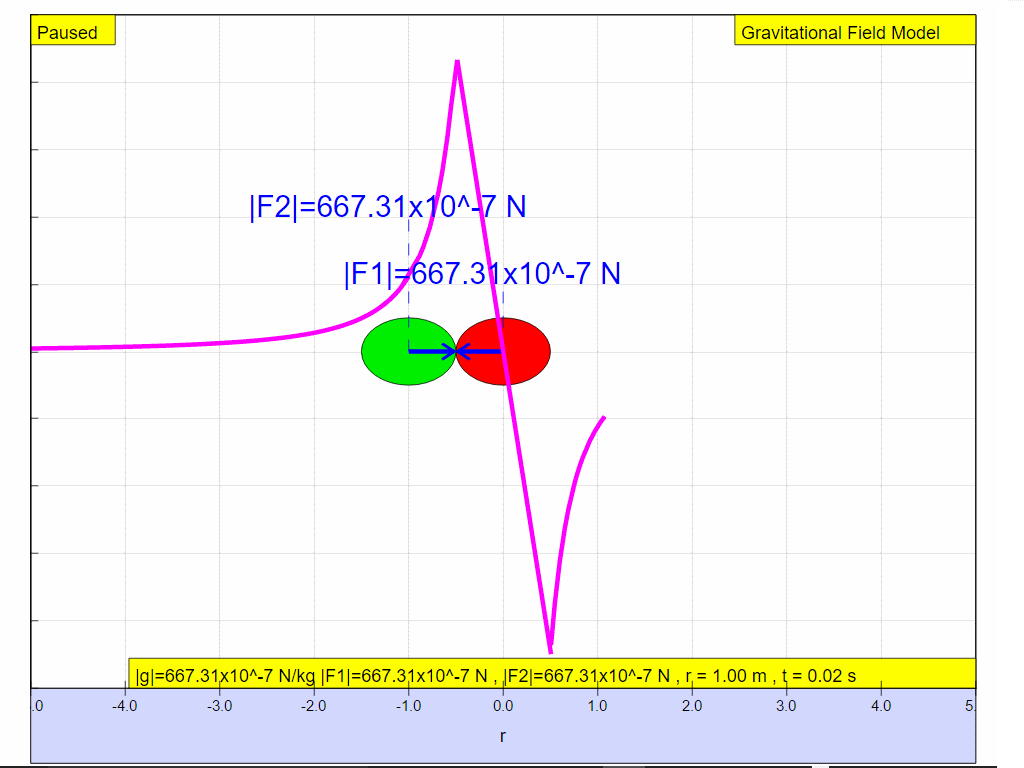Click the dashed line above green mass
This screenshot has height=768, width=1024.
(408, 270)
